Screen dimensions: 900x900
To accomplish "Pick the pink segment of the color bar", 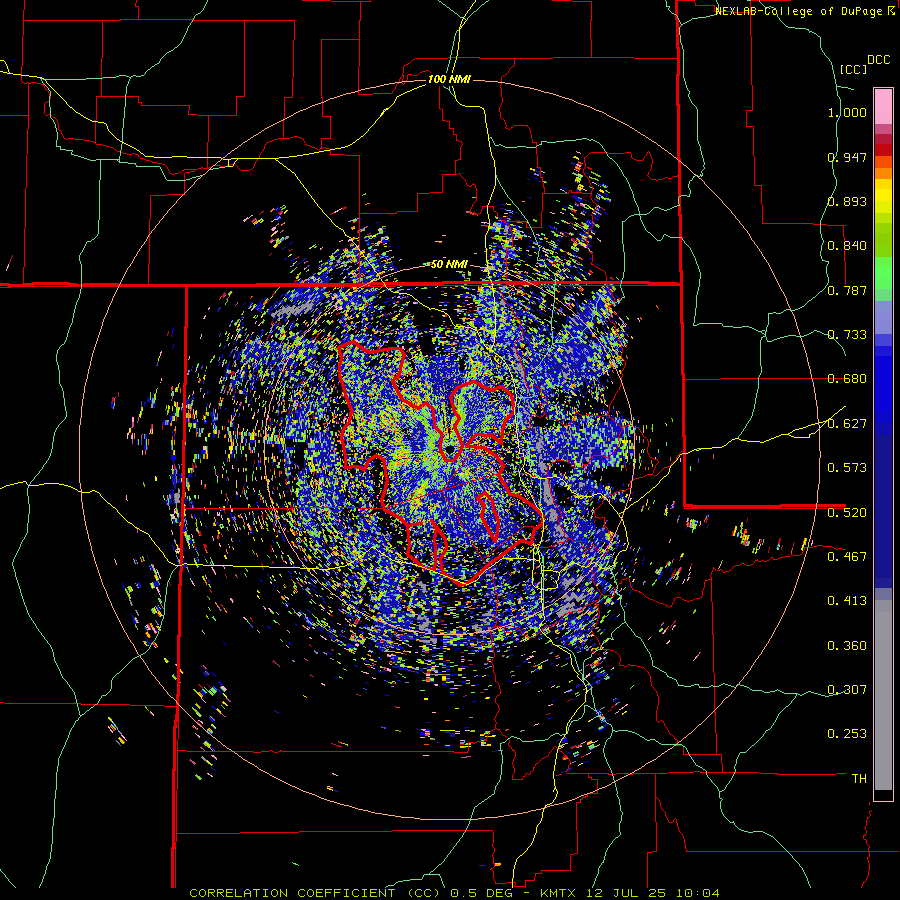I will click(883, 106).
